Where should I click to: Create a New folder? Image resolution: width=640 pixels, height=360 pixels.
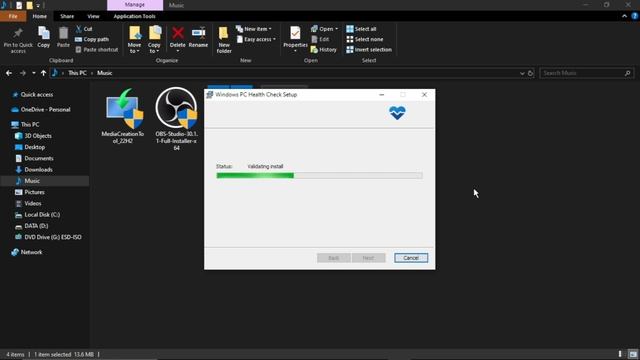224,40
